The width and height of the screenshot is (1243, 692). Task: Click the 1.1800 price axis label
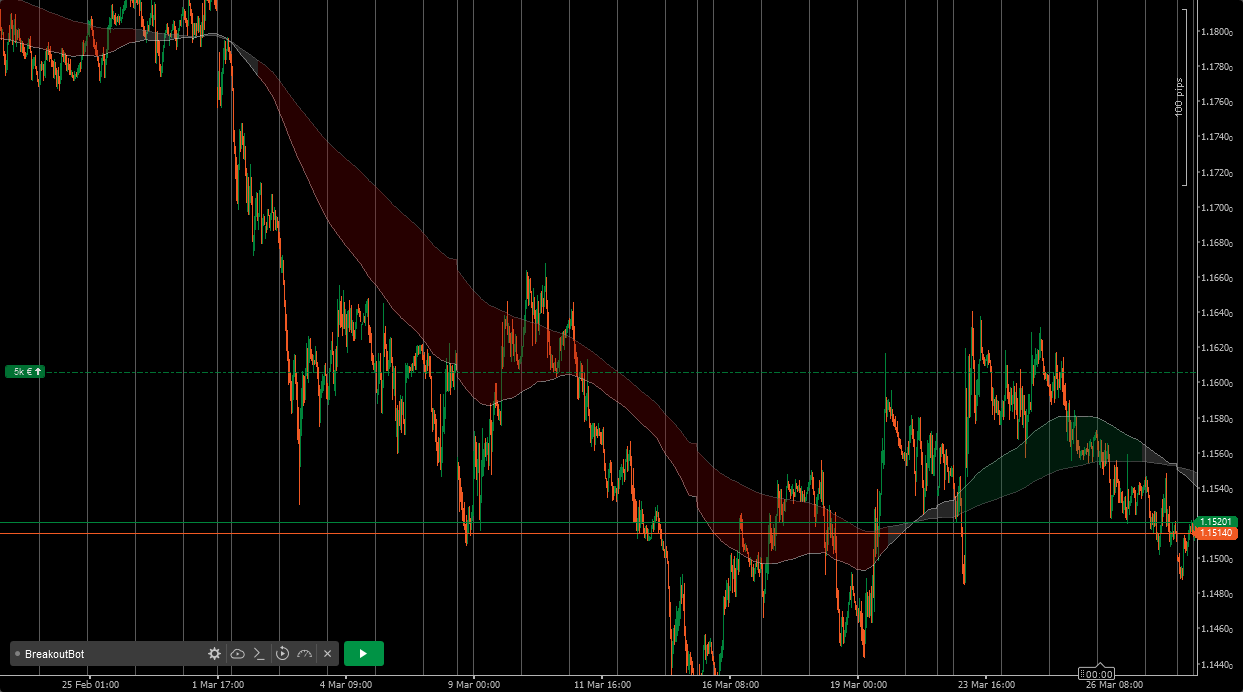[x=1215, y=32]
